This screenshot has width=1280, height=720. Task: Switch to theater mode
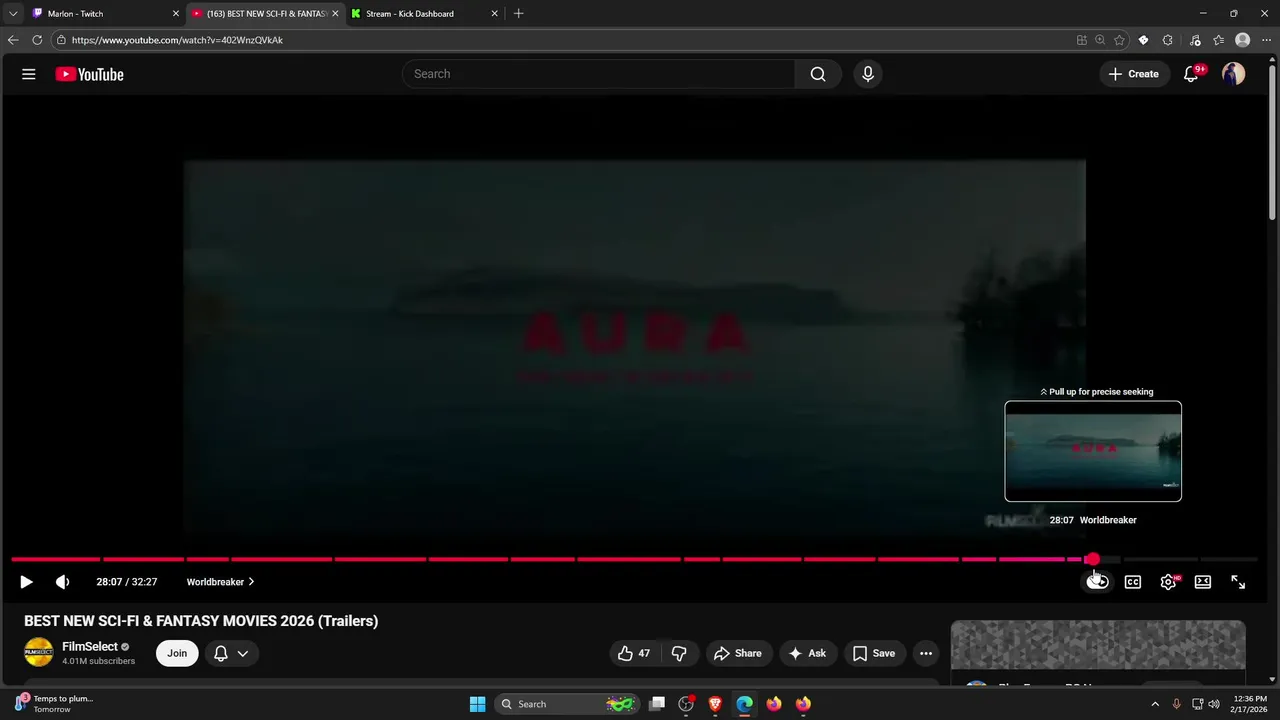(1203, 582)
